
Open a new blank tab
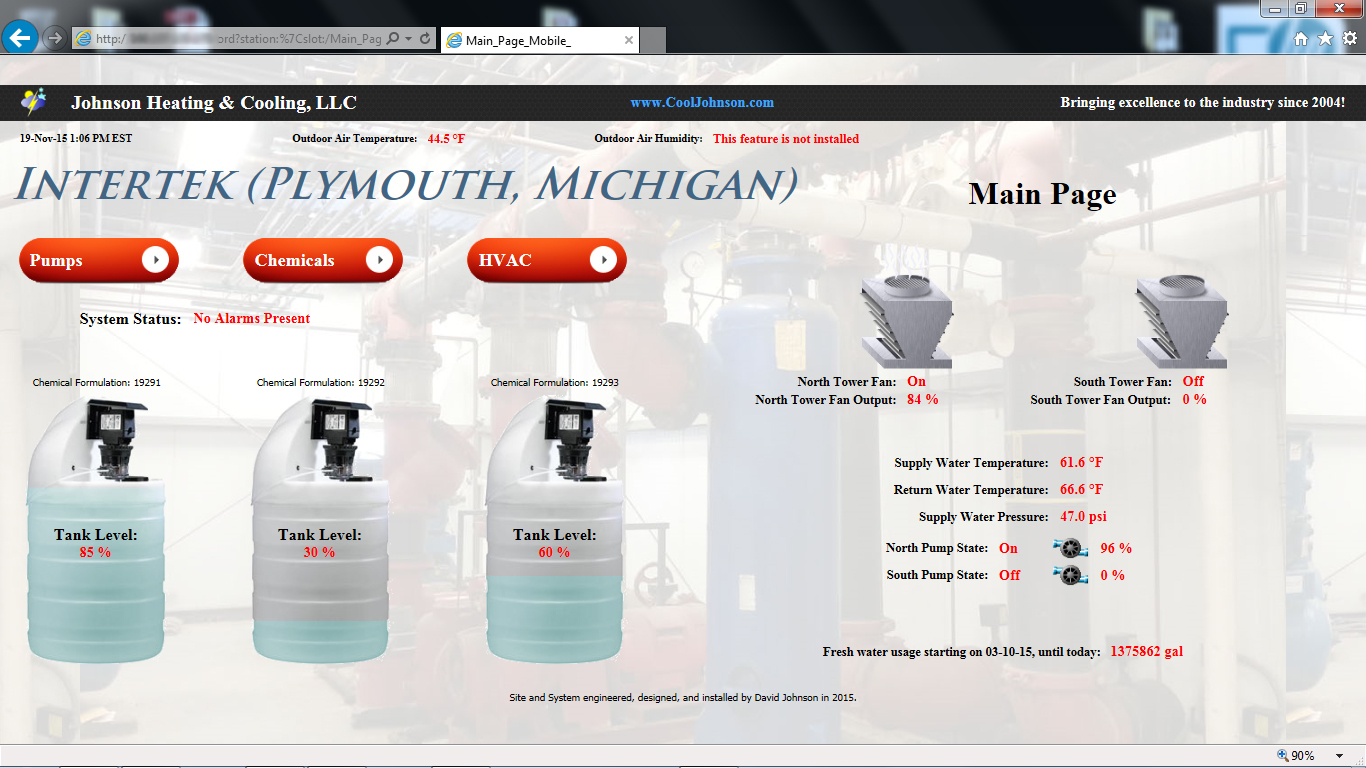click(653, 40)
